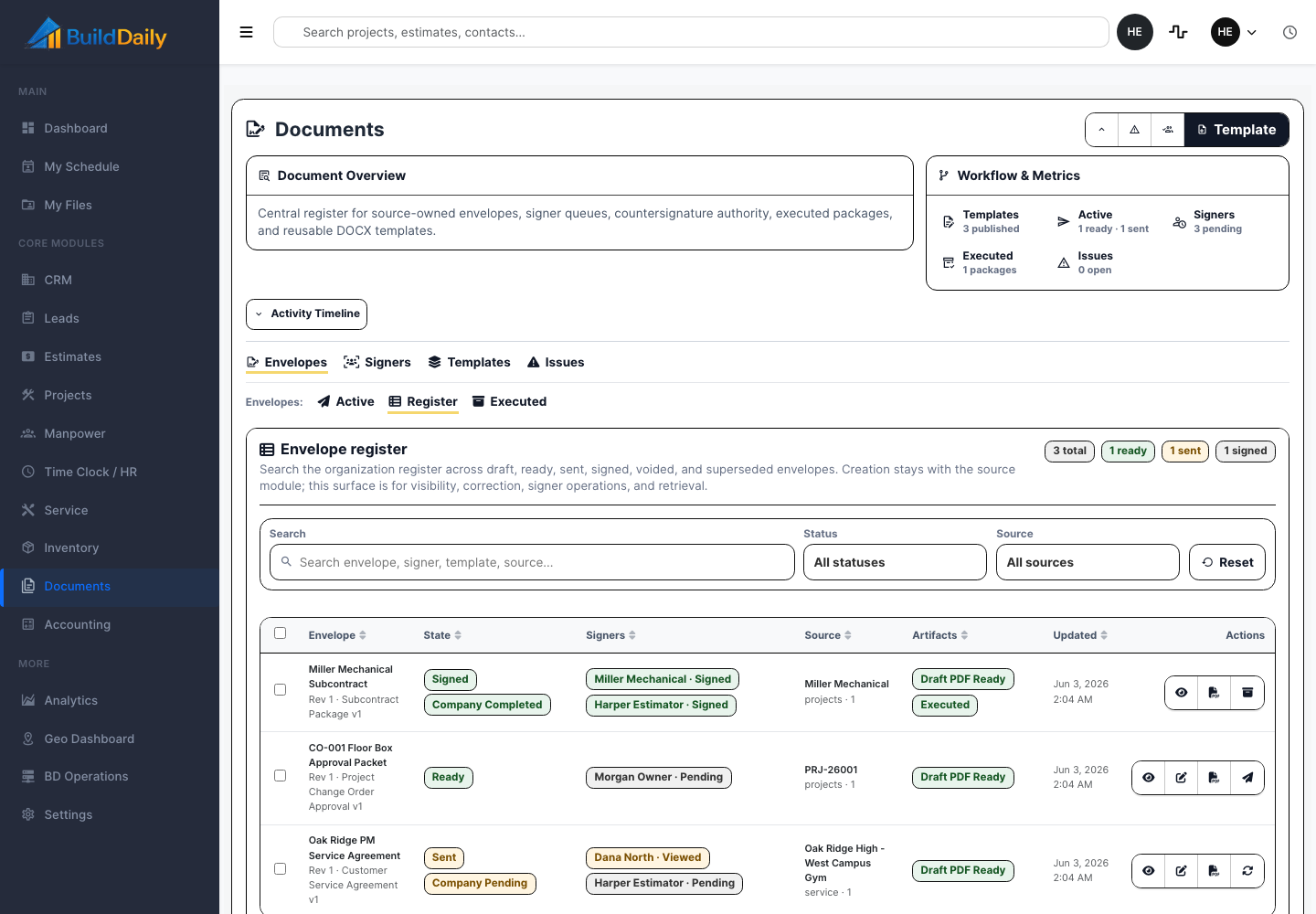This screenshot has height=914, width=1316.
Task: Edit the CO-001 Floor Box Approval Packet
Action: pos(1182,778)
